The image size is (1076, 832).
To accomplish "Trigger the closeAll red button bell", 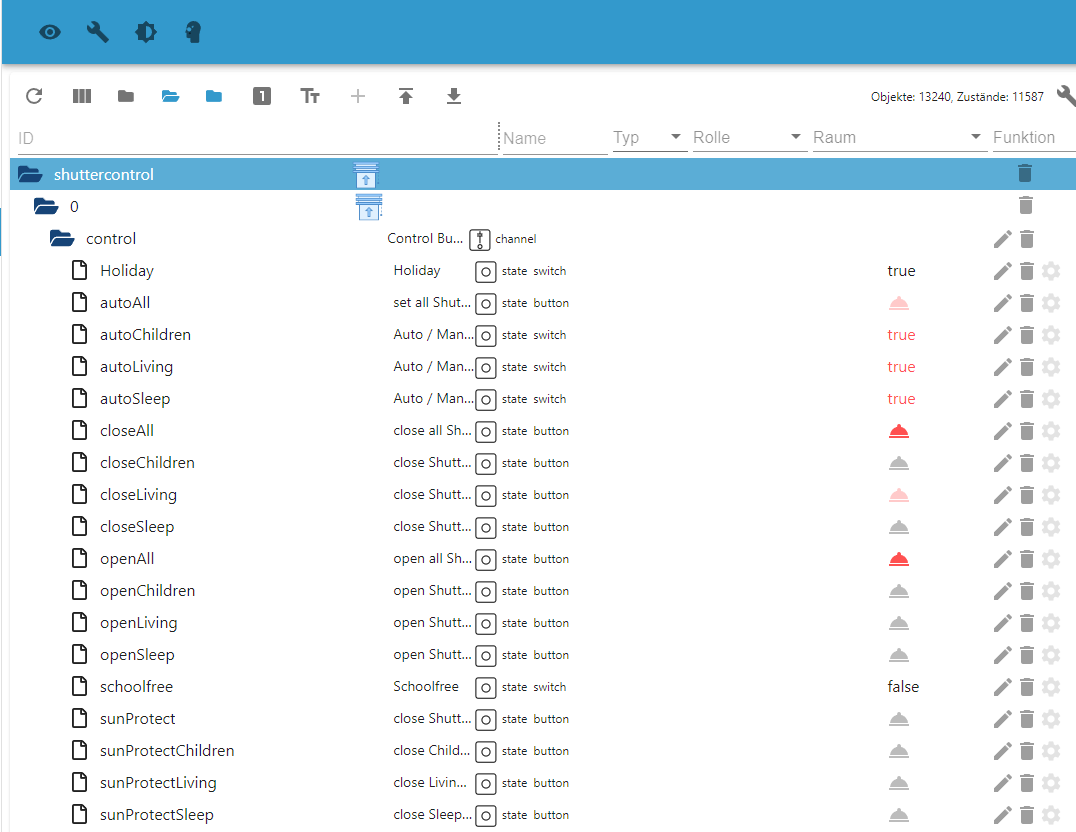I will [x=899, y=432].
